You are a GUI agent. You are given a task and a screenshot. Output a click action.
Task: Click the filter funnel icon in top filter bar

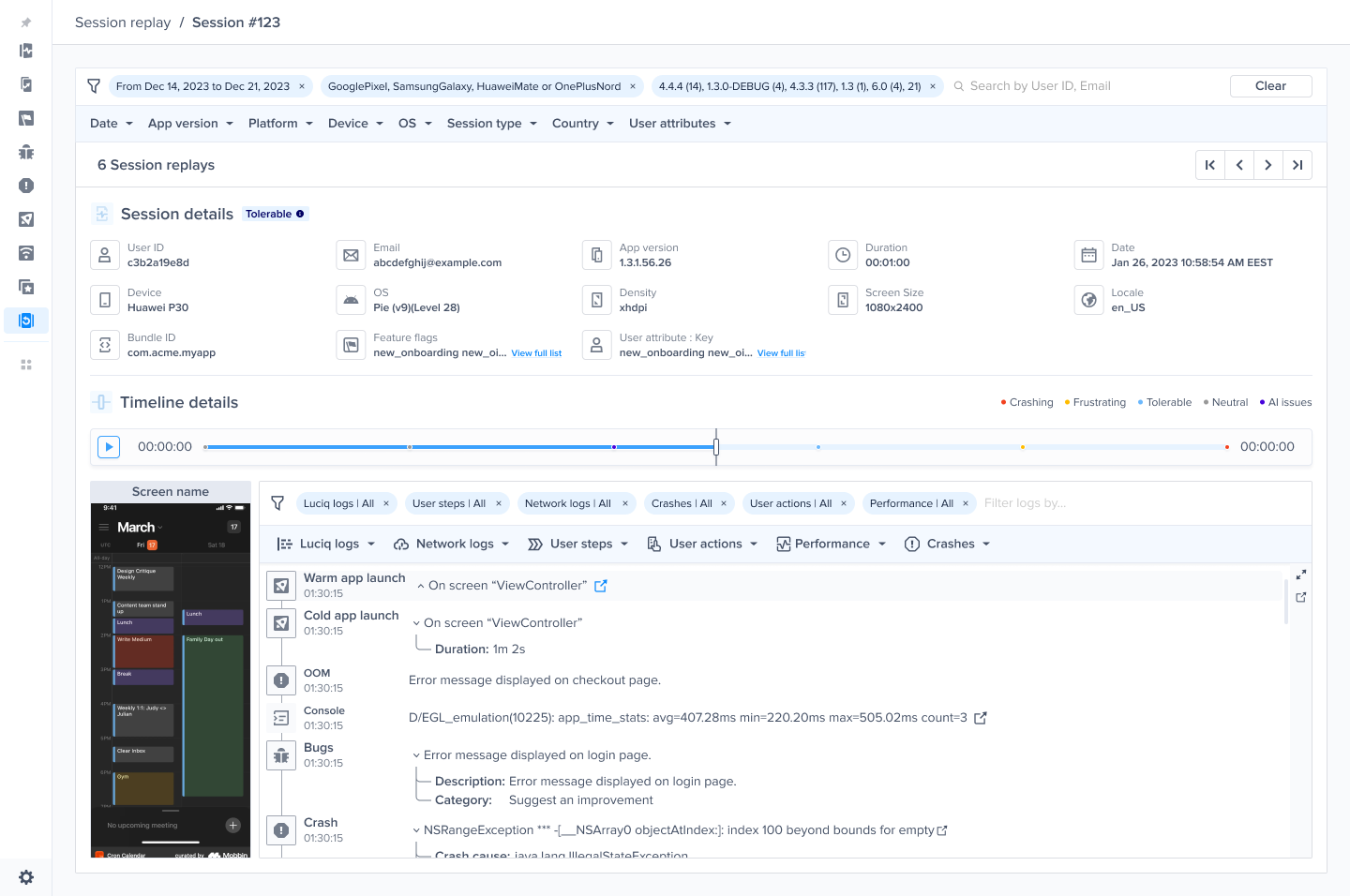tap(94, 86)
